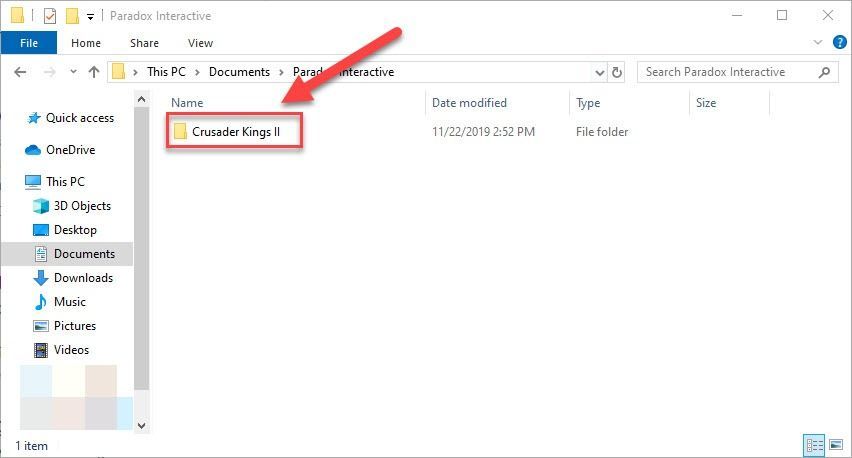Screen dimensions: 852x458
Task: Click the This PC monitor icon
Action: point(33,181)
